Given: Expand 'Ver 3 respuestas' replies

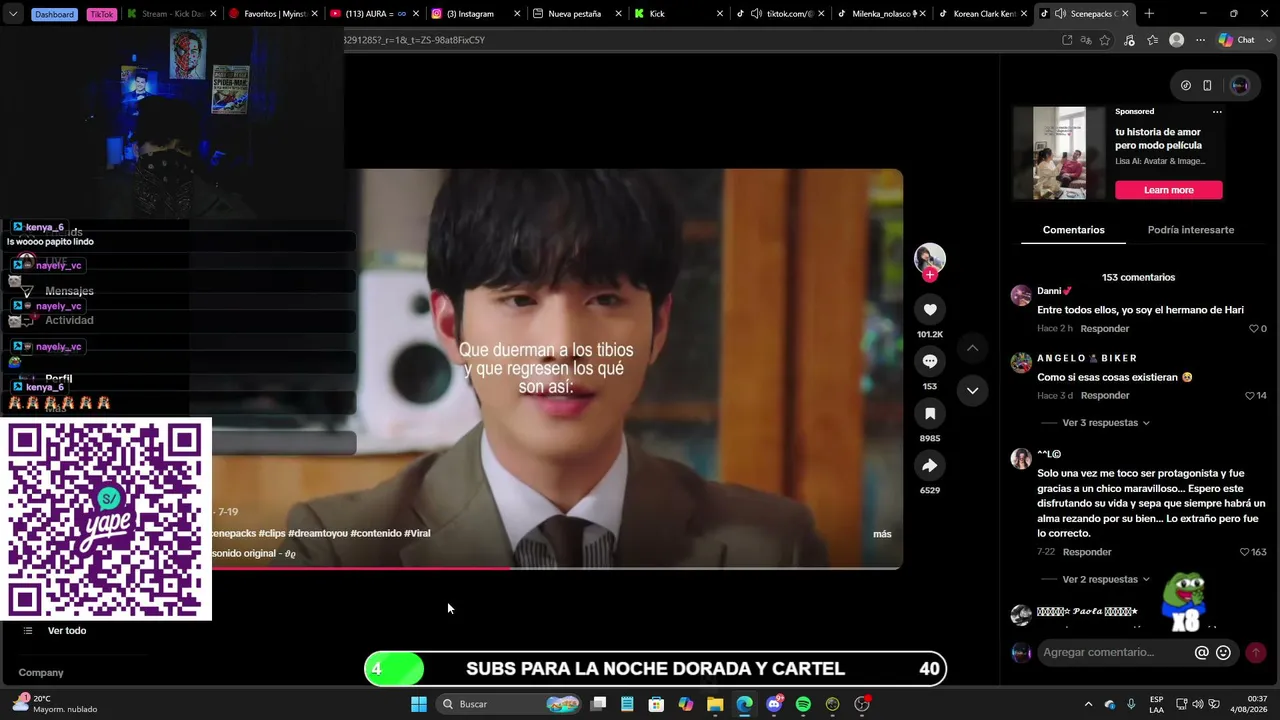Looking at the screenshot, I should pyautogui.click(x=1106, y=423).
